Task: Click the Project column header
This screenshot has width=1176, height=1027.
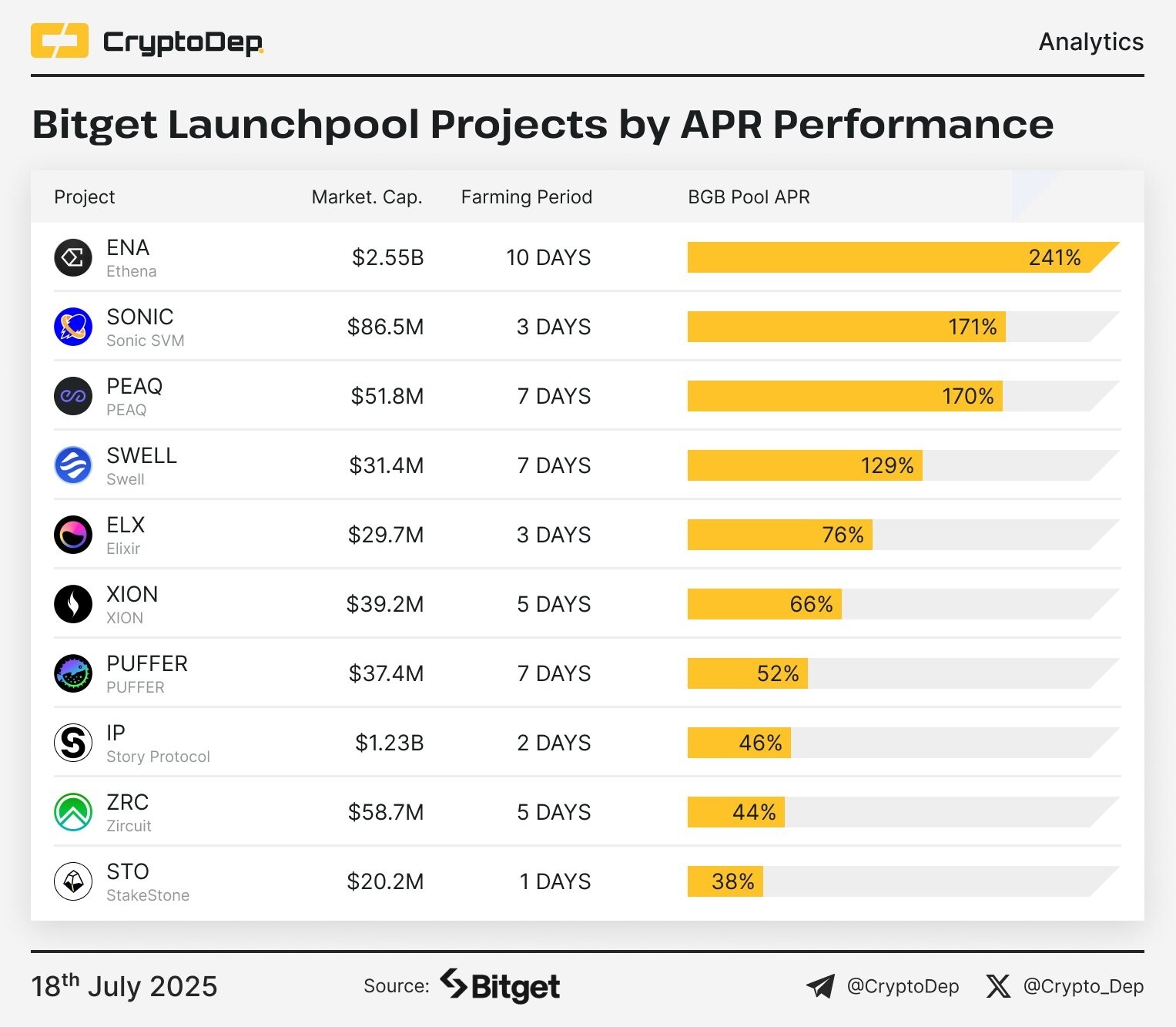Action: [85, 197]
